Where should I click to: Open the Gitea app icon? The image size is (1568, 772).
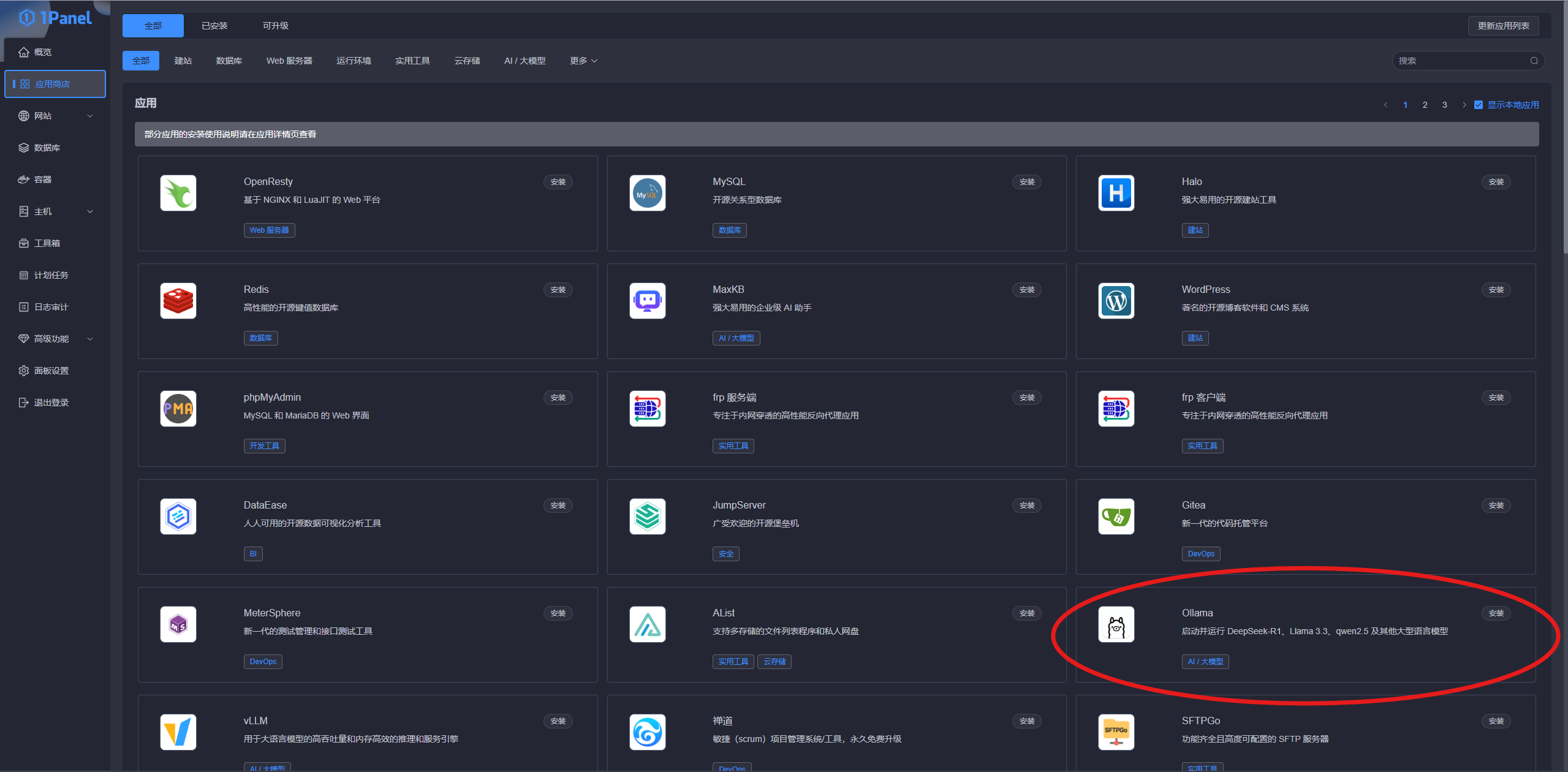[x=1116, y=517]
